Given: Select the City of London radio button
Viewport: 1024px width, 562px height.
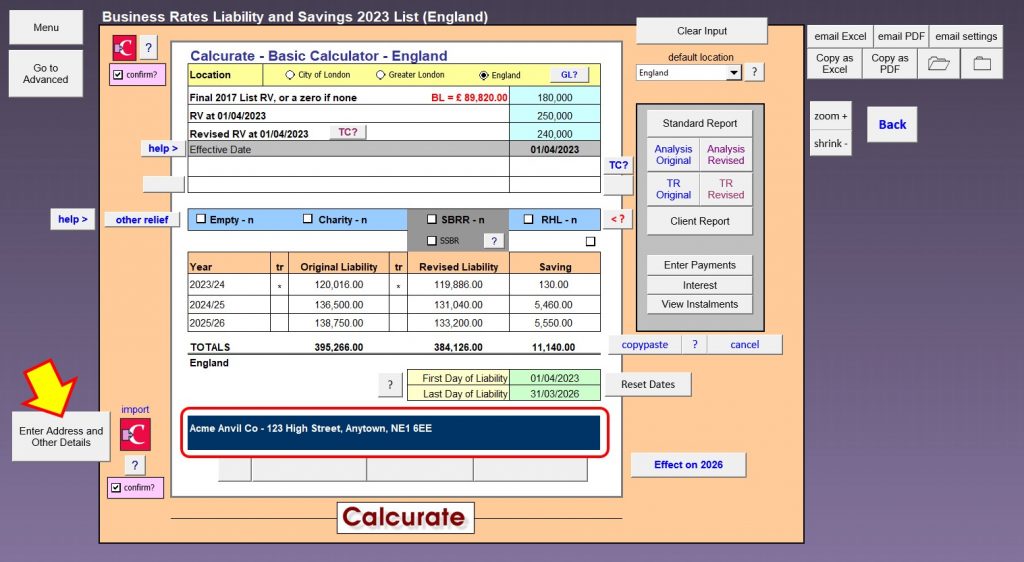Looking at the screenshot, I should [291, 75].
